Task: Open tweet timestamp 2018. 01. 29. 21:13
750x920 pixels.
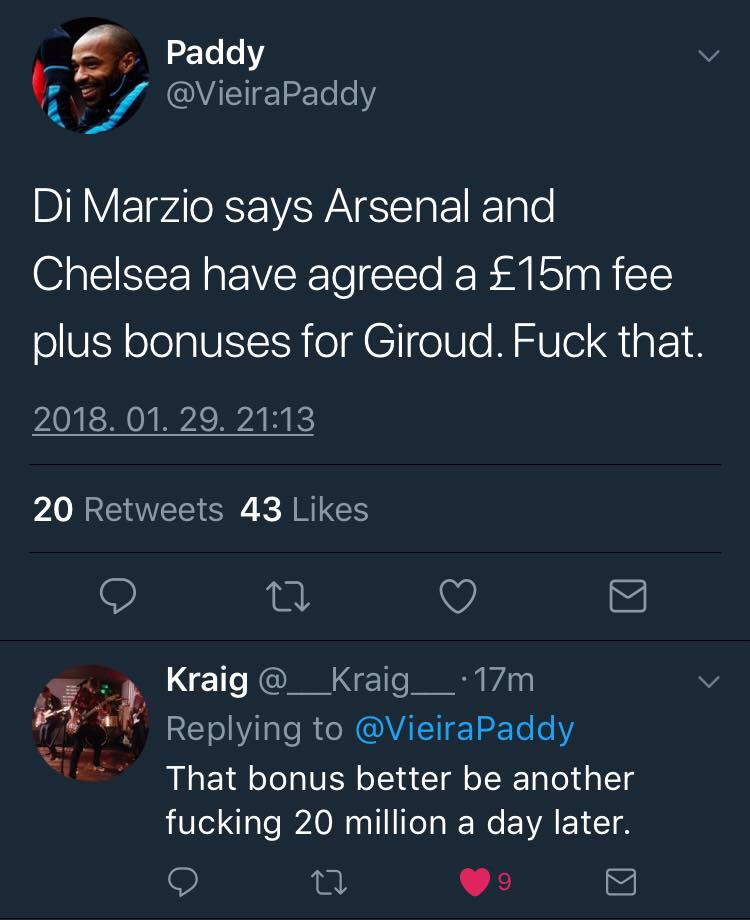Action: coord(174,419)
